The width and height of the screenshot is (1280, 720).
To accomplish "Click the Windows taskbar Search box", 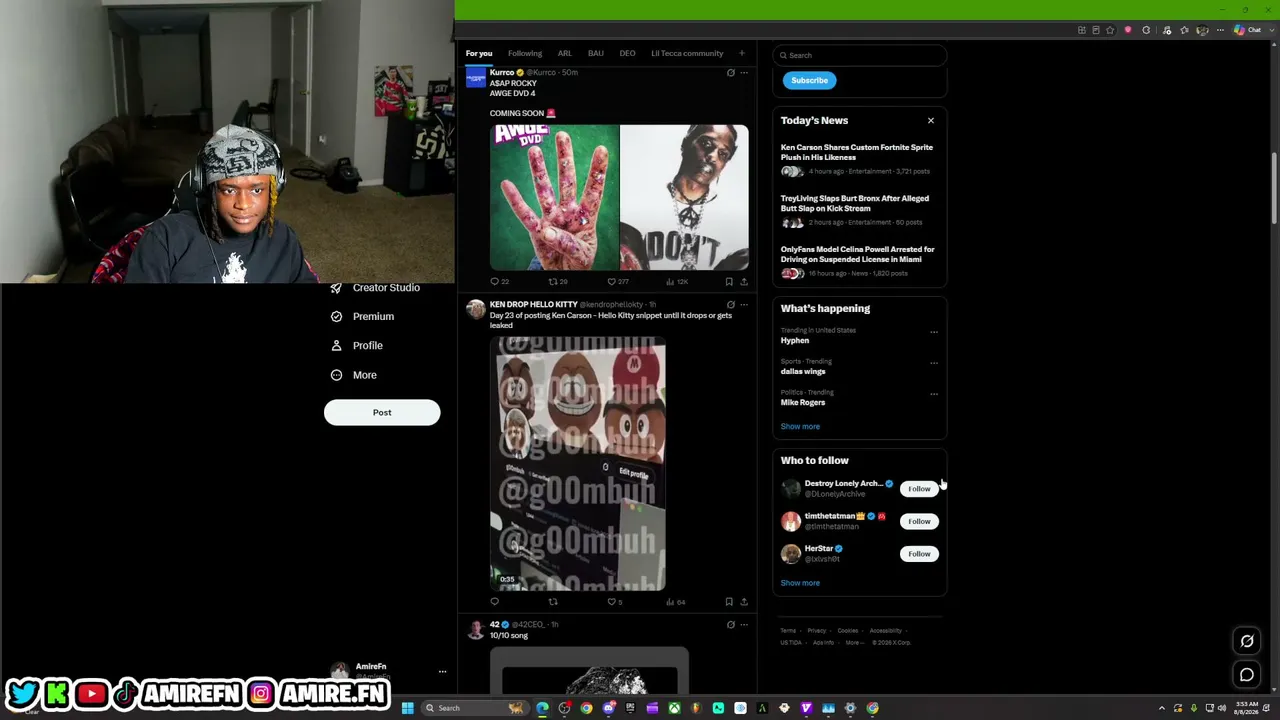I will click(475, 708).
